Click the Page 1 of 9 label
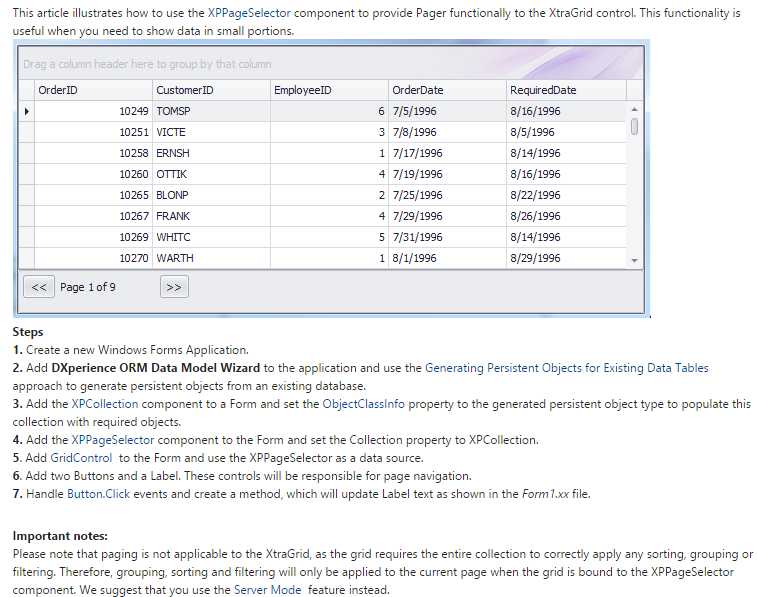Viewport: 757px width, 597px height. pos(88,287)
